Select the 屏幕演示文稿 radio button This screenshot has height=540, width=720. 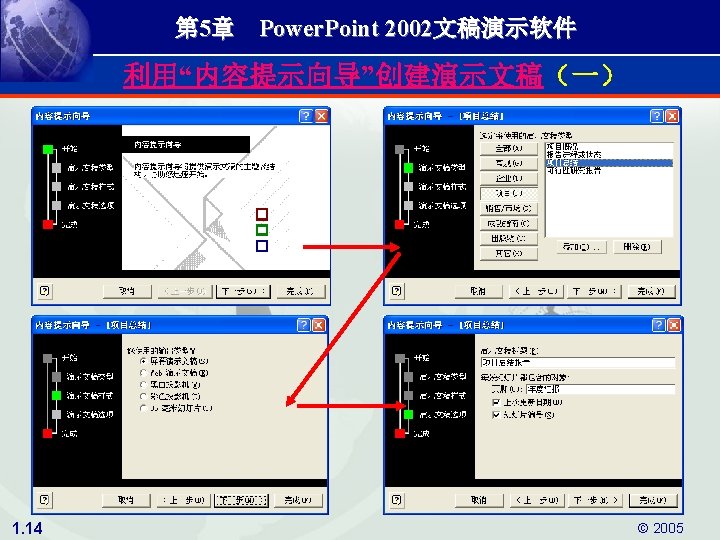click(143, 361)
